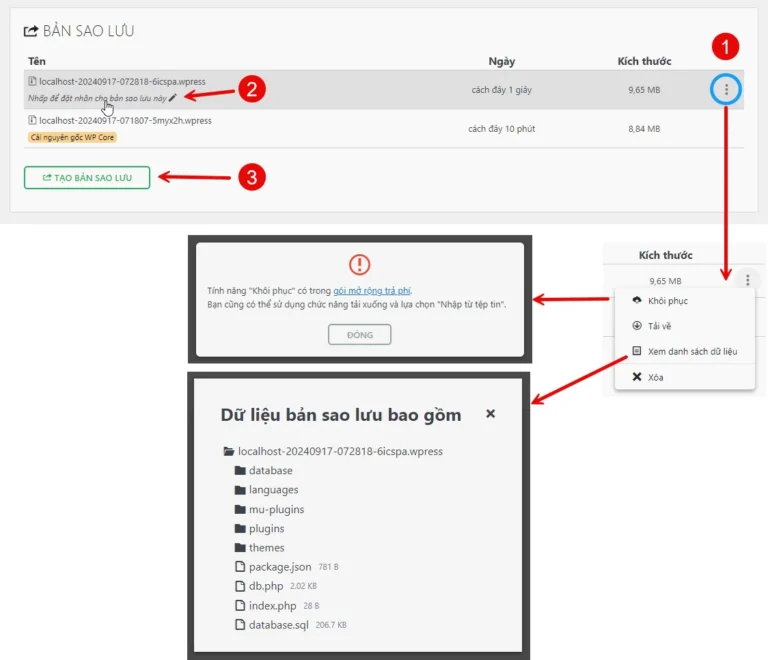Viewport: 768px width, 660px height.
Task: Close the Dữ liệu bản sao lưu dialog
Action: coord(490,414)
